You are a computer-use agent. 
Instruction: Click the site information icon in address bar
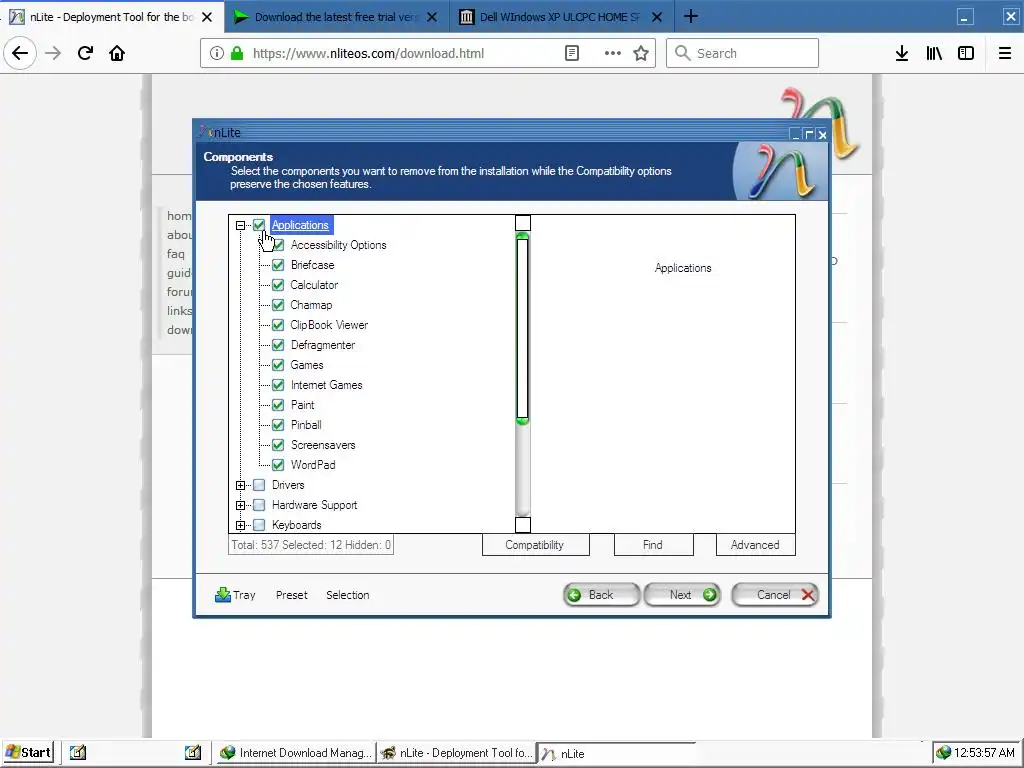(x=216, y=53)
